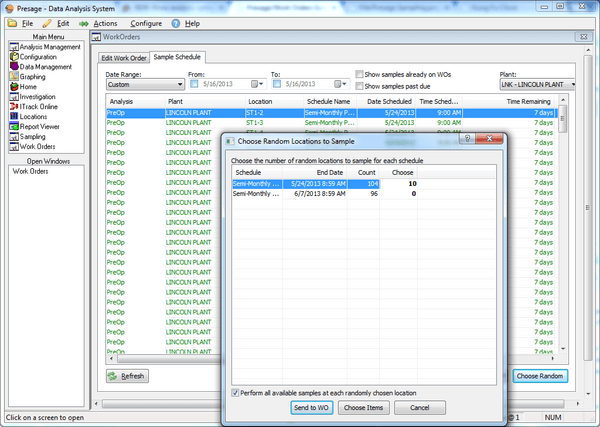Open the Configure menu
The height and width of the screenshot is (427, 600).
click(146, 24)
